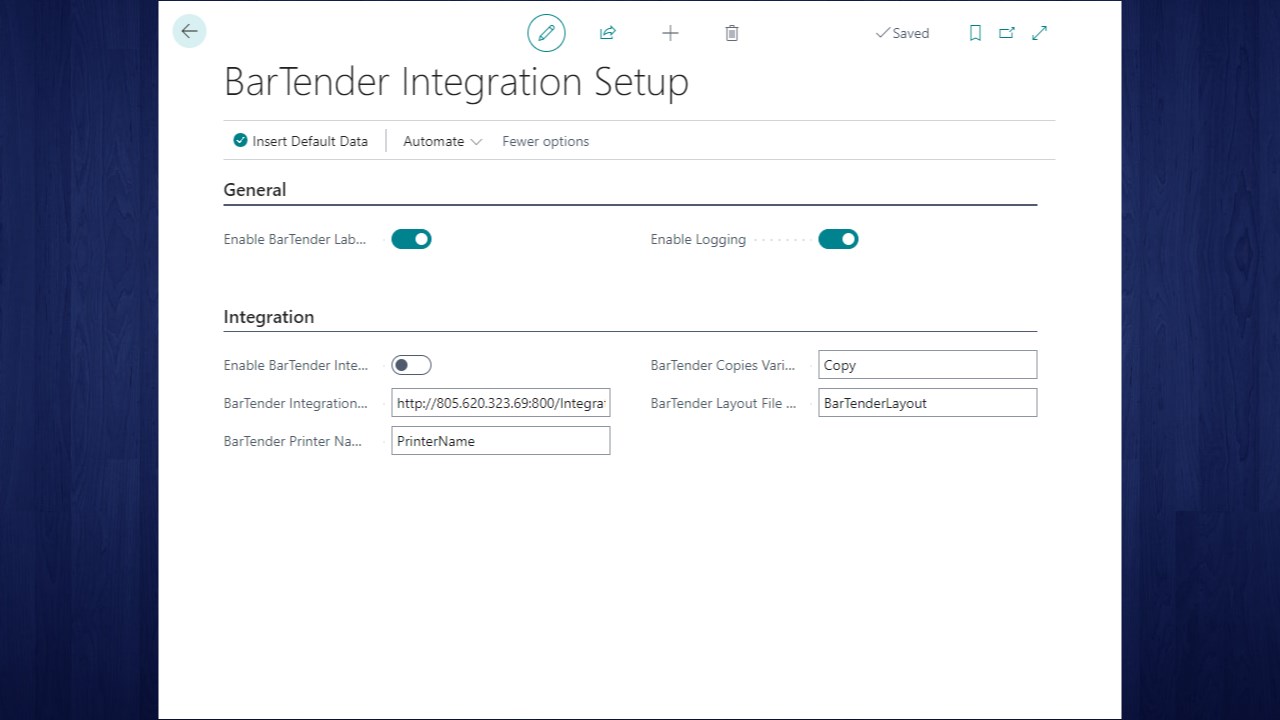1280x720 pixels.
Task: Click the BarTender Integration URL field
Action: [x=501, y=403]
